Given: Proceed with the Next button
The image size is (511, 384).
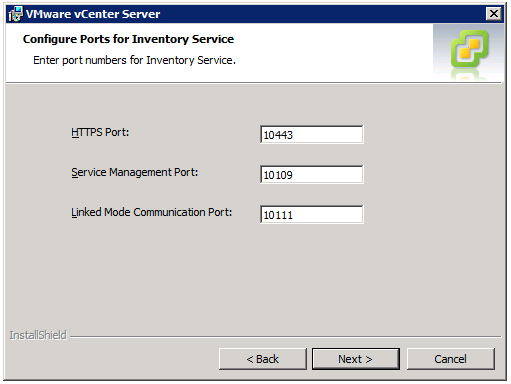Looking at the screenshot, I should pos(355,359).
